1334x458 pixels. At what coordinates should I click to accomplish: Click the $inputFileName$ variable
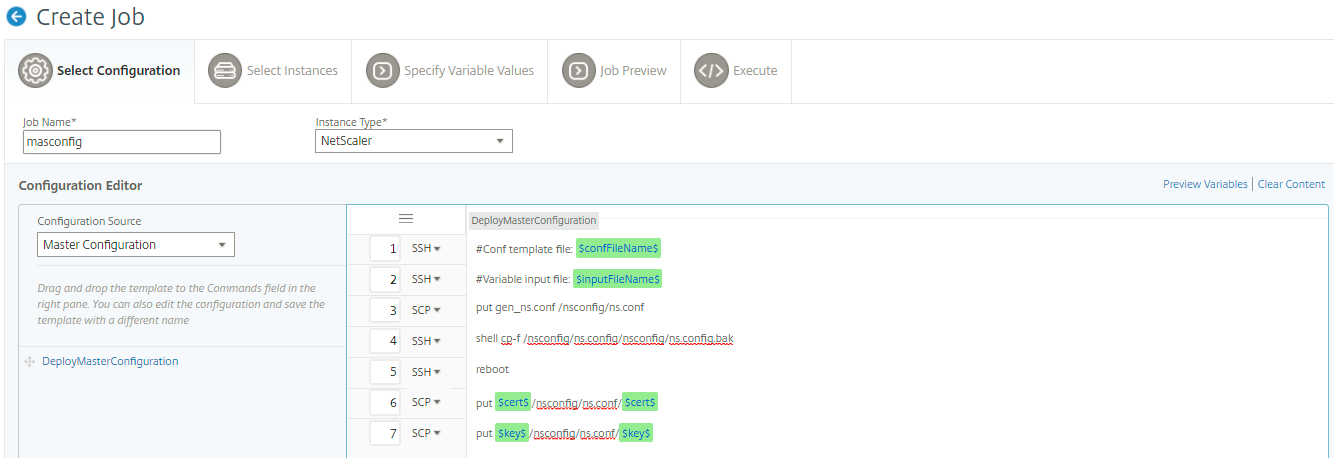[x=618, y=279]
